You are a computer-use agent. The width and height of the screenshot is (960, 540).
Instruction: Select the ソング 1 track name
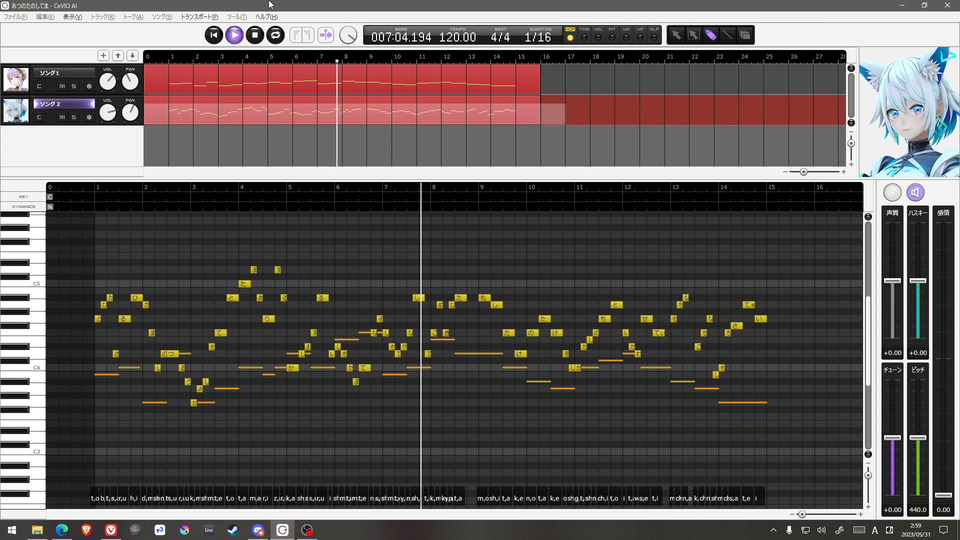(x=64, y=73)
